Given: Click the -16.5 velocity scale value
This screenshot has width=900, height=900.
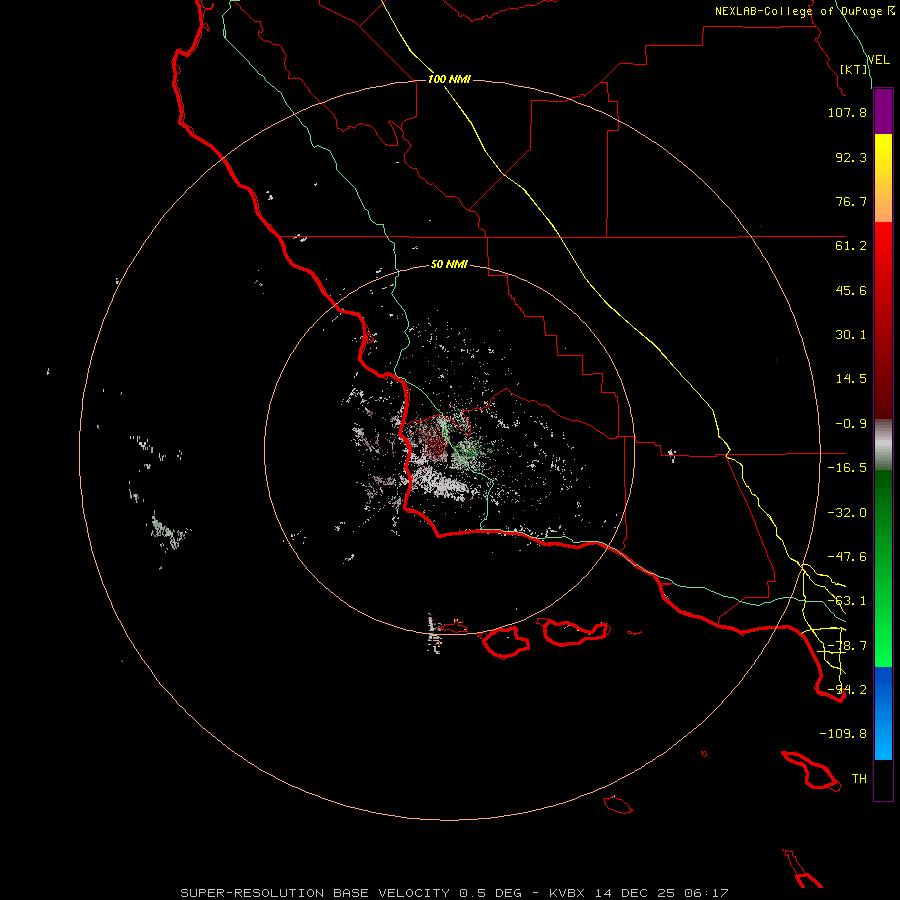Looking at the screenshot, I should [x=847, y=468].
